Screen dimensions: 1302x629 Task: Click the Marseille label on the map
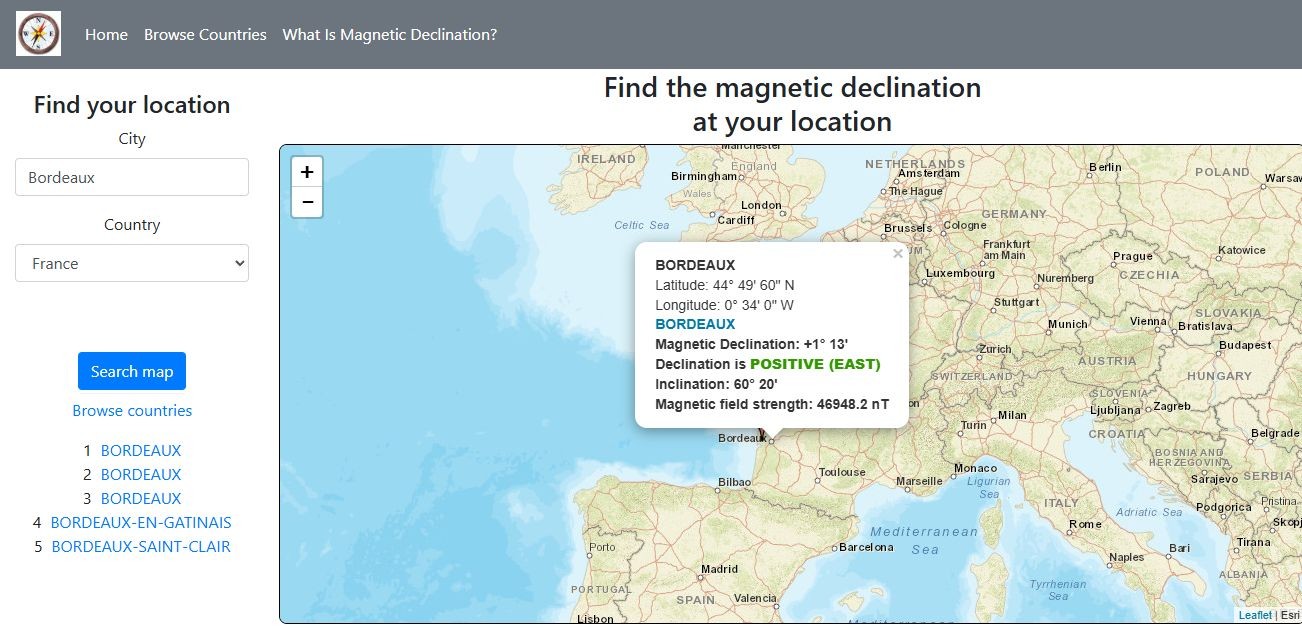click(919, 481)
